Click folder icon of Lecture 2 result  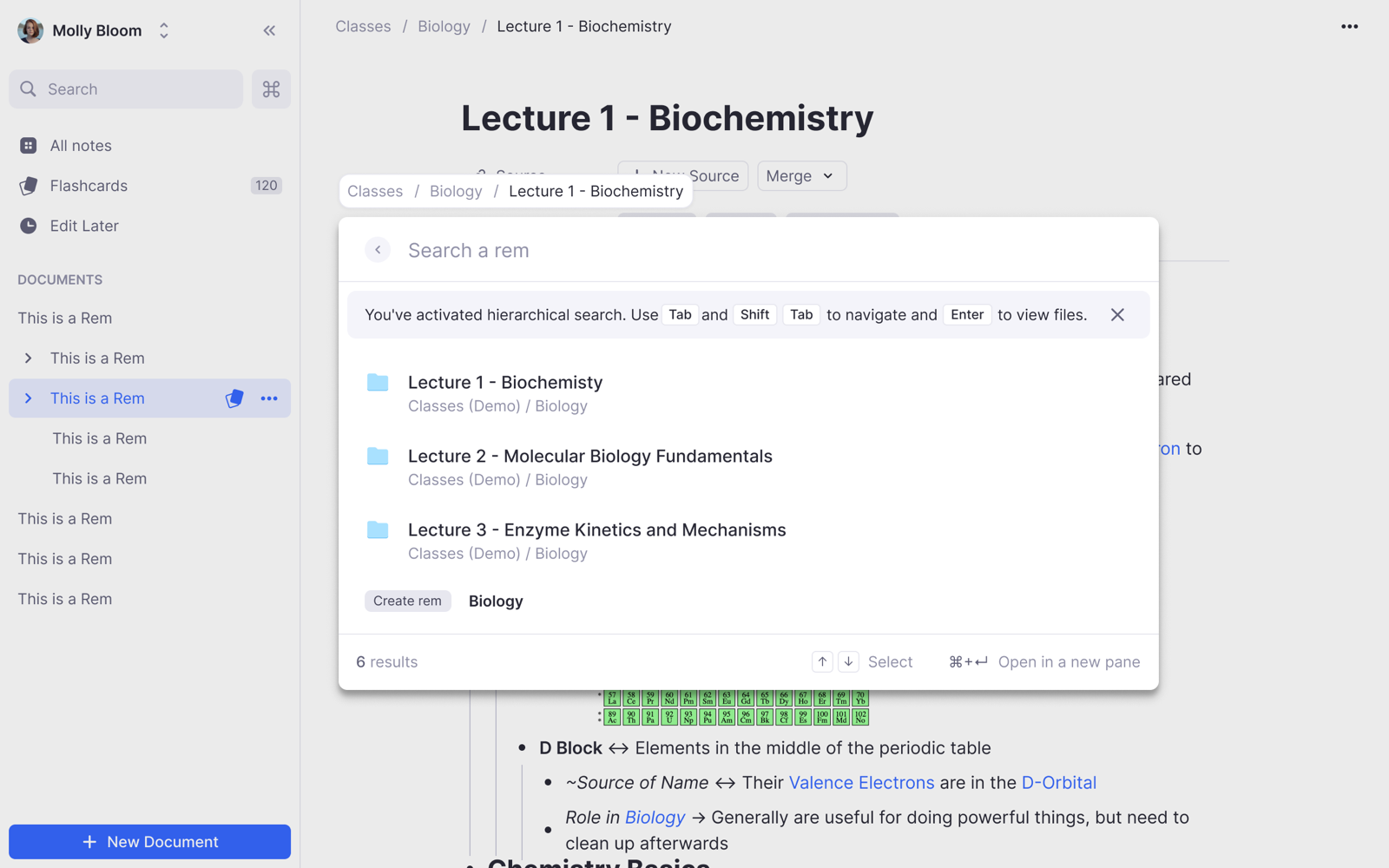pyautogui.click(x=378, y=456)
